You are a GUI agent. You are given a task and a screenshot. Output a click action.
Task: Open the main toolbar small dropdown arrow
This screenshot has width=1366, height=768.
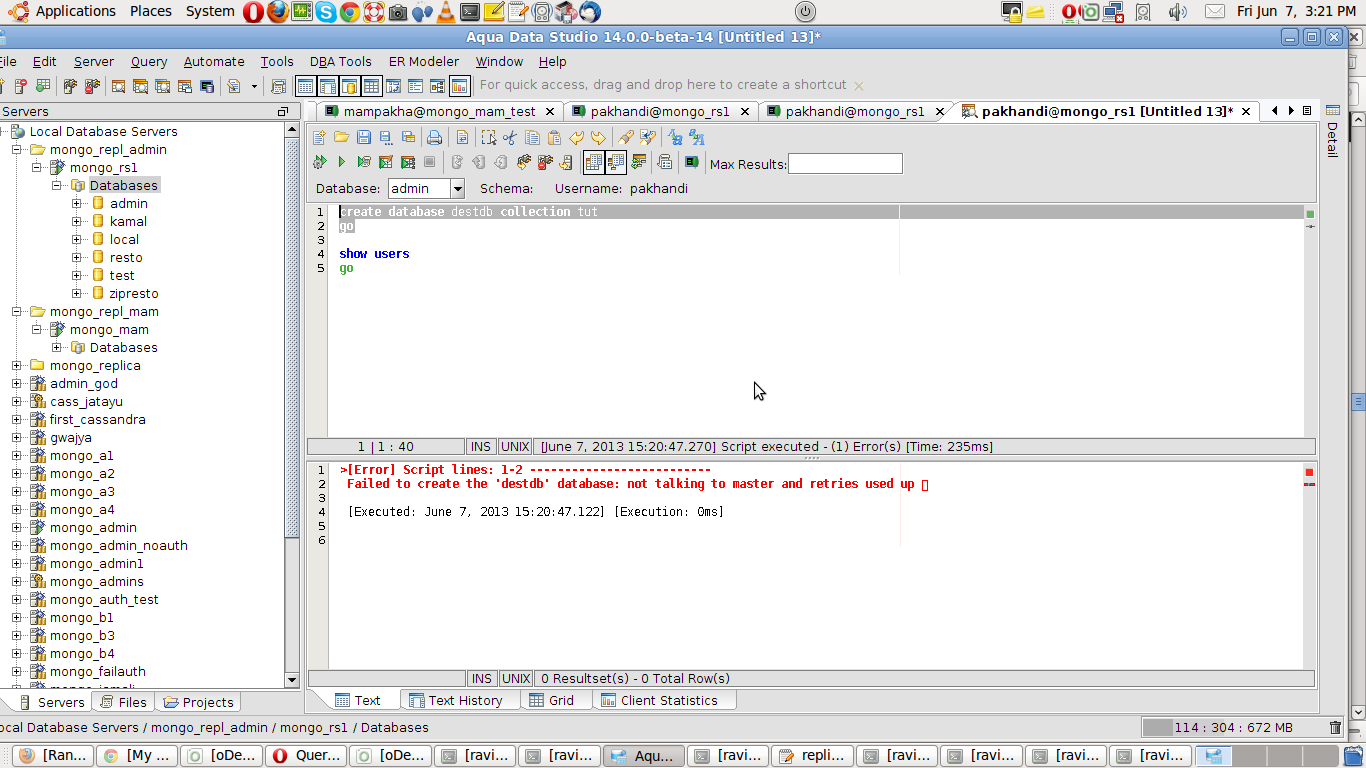coord(254,86)
